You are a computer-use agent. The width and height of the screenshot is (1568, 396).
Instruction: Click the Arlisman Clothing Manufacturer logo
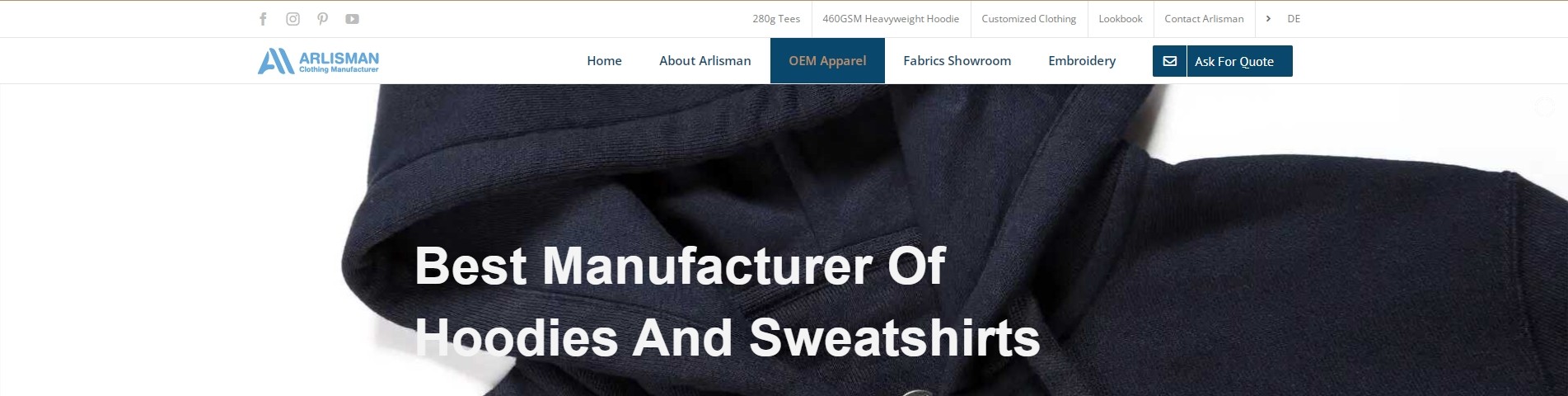[318, 61]
